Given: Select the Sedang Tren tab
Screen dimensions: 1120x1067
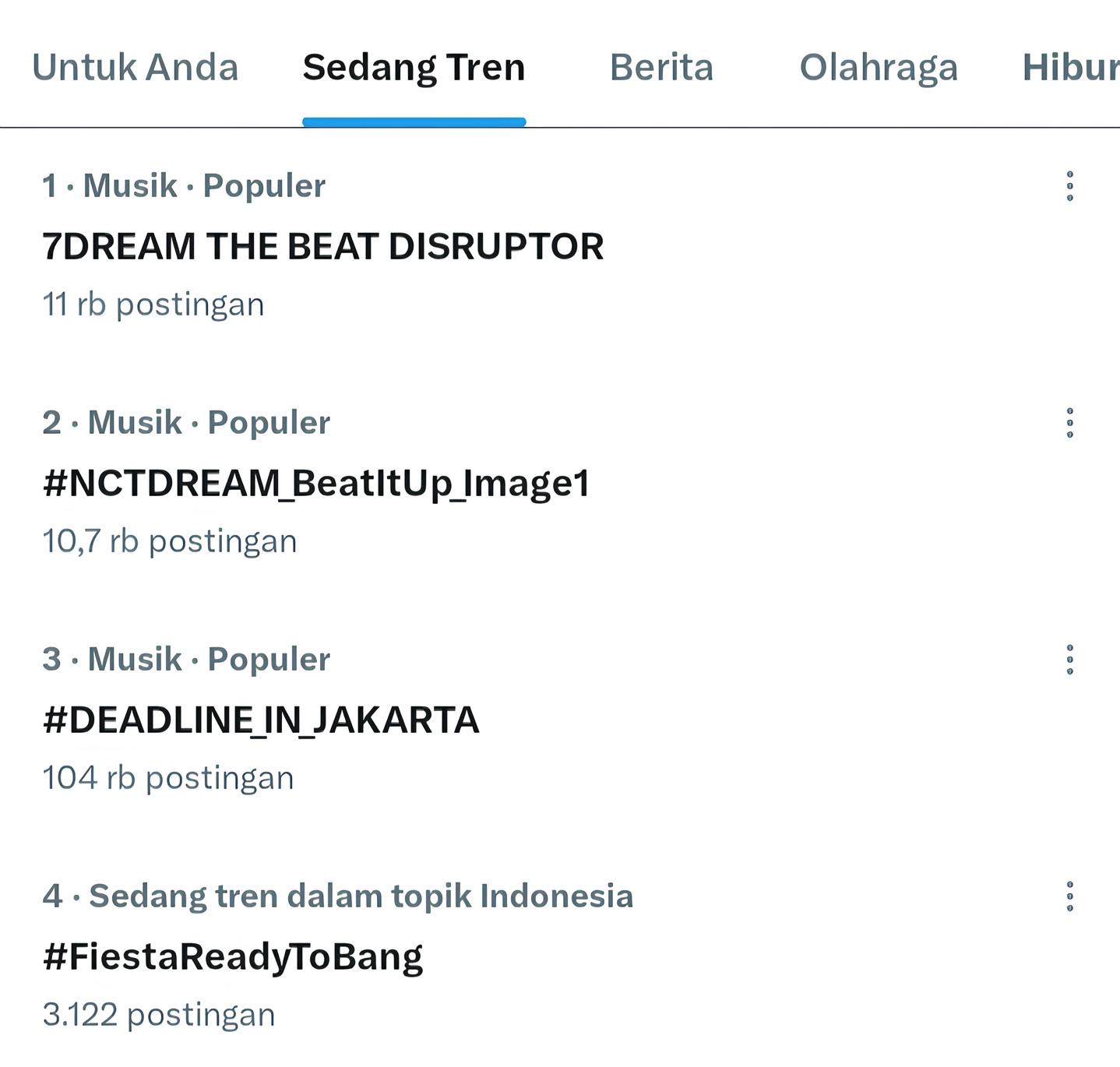Looking at the screenshot, I should (x=414, y=68).
